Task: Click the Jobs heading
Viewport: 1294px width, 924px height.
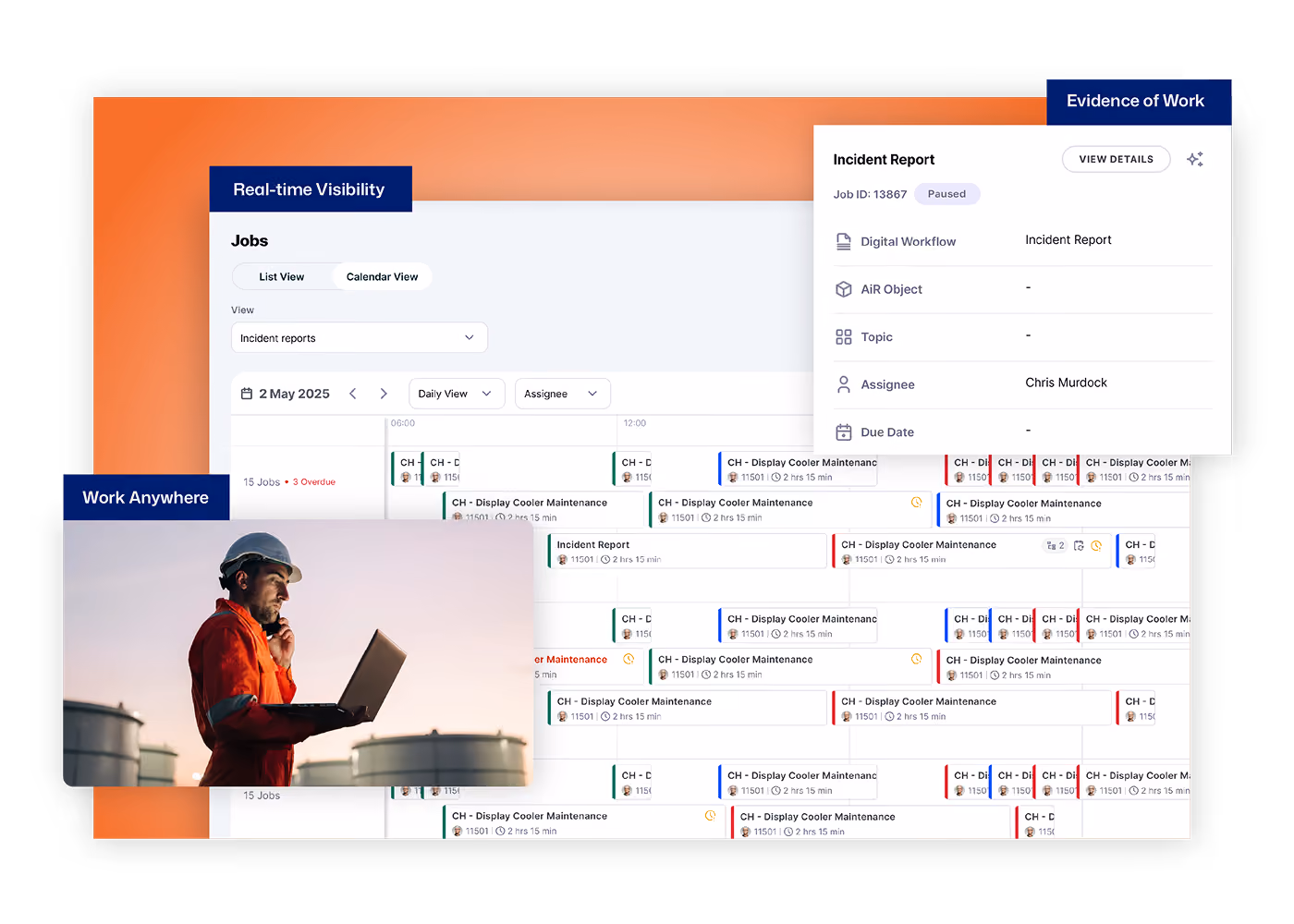Action: coord(250,241)
